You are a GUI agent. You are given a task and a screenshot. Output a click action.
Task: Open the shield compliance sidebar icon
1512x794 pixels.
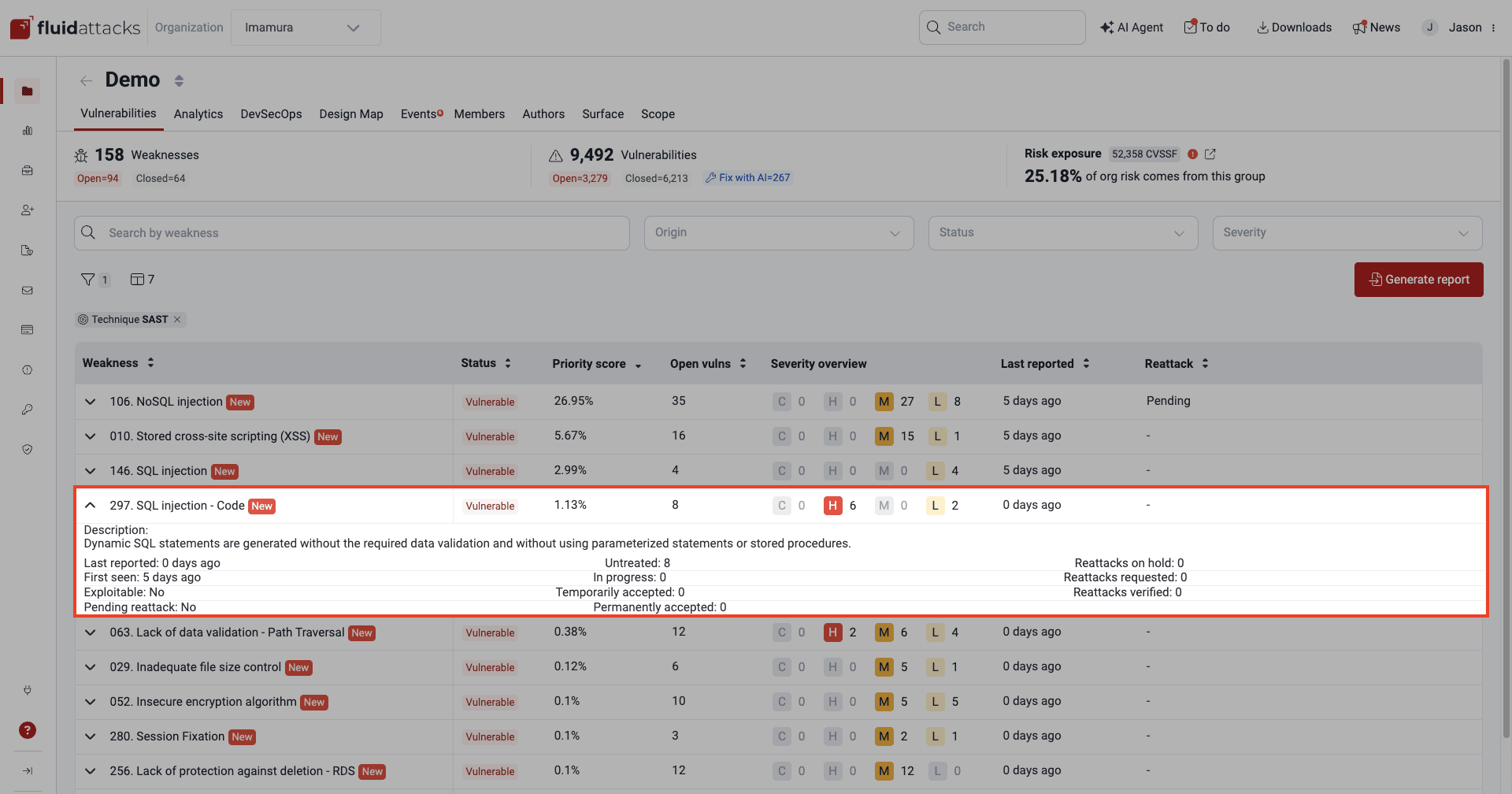pos(28,450)
